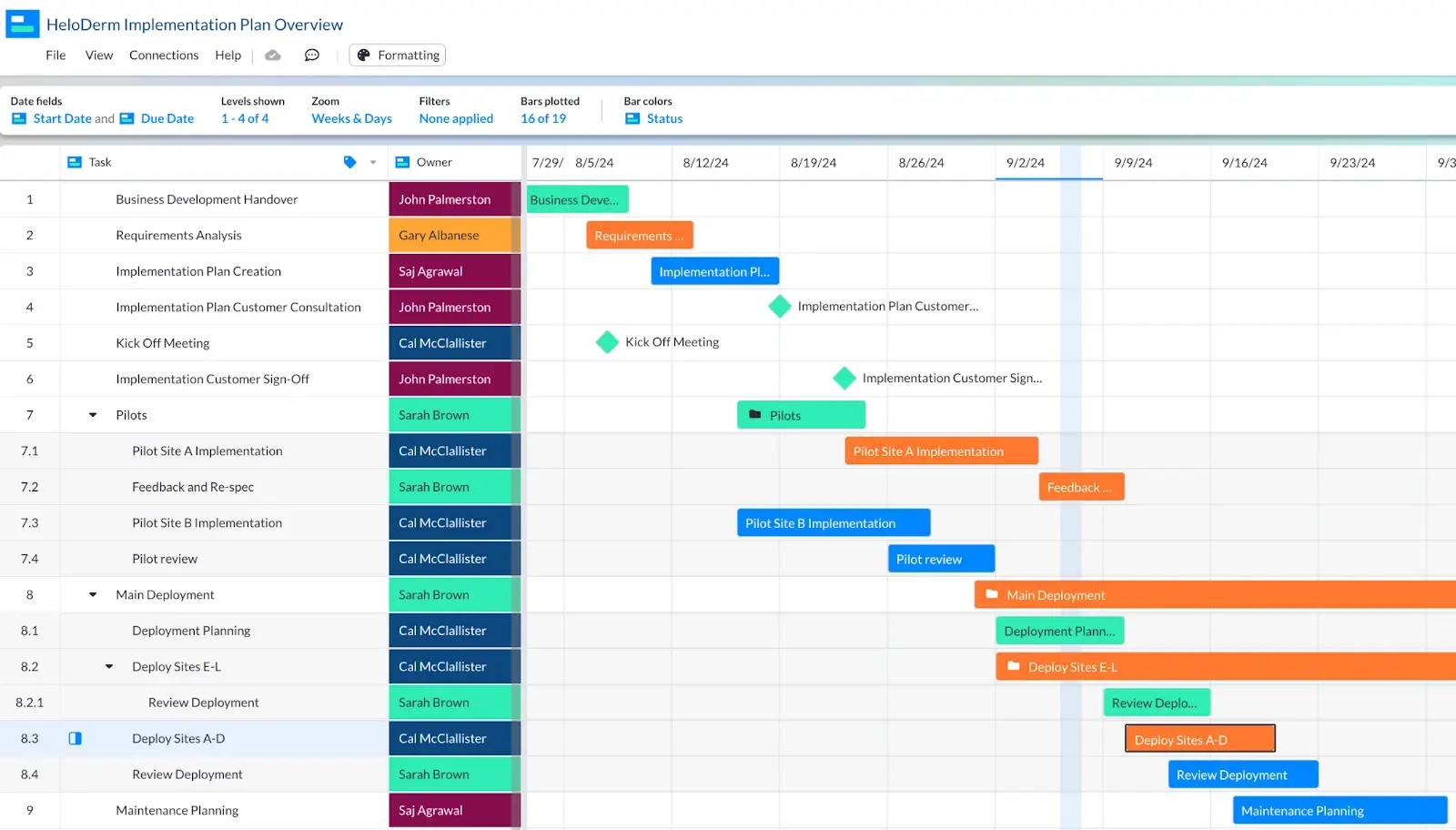Screen dimensions: 1456x830
Task: Click the Pilots folder summary bar
Action: coord(801,416)
